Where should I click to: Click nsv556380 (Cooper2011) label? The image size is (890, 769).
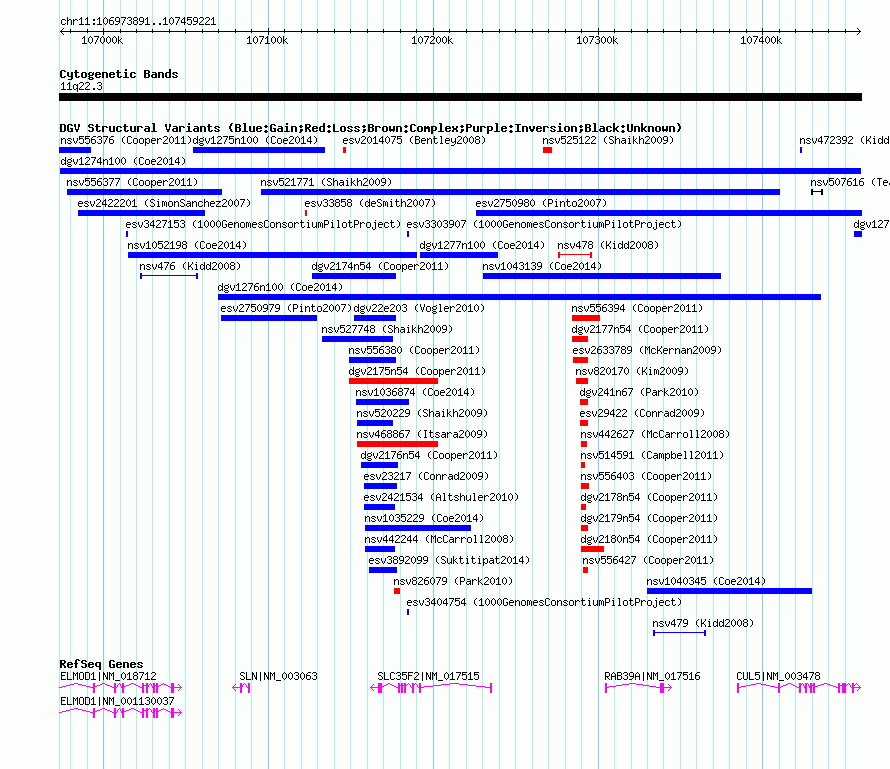pos(414,350)
